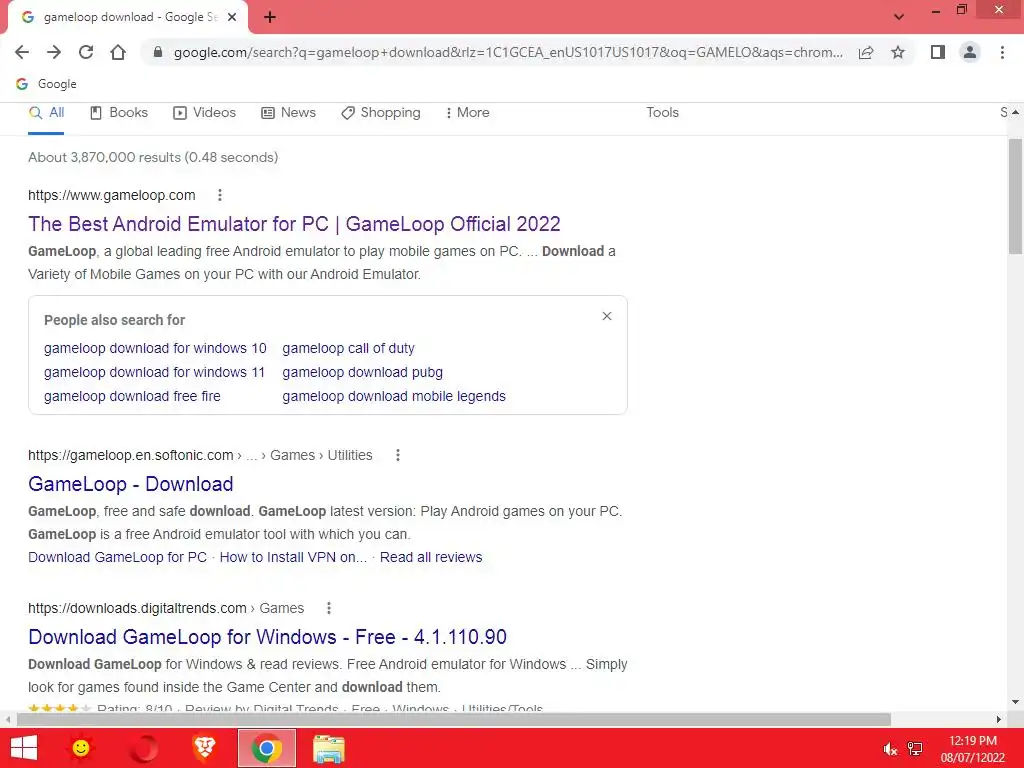
Task: Select the Chrome icon in the taskbar
Action: coord(266,748)
